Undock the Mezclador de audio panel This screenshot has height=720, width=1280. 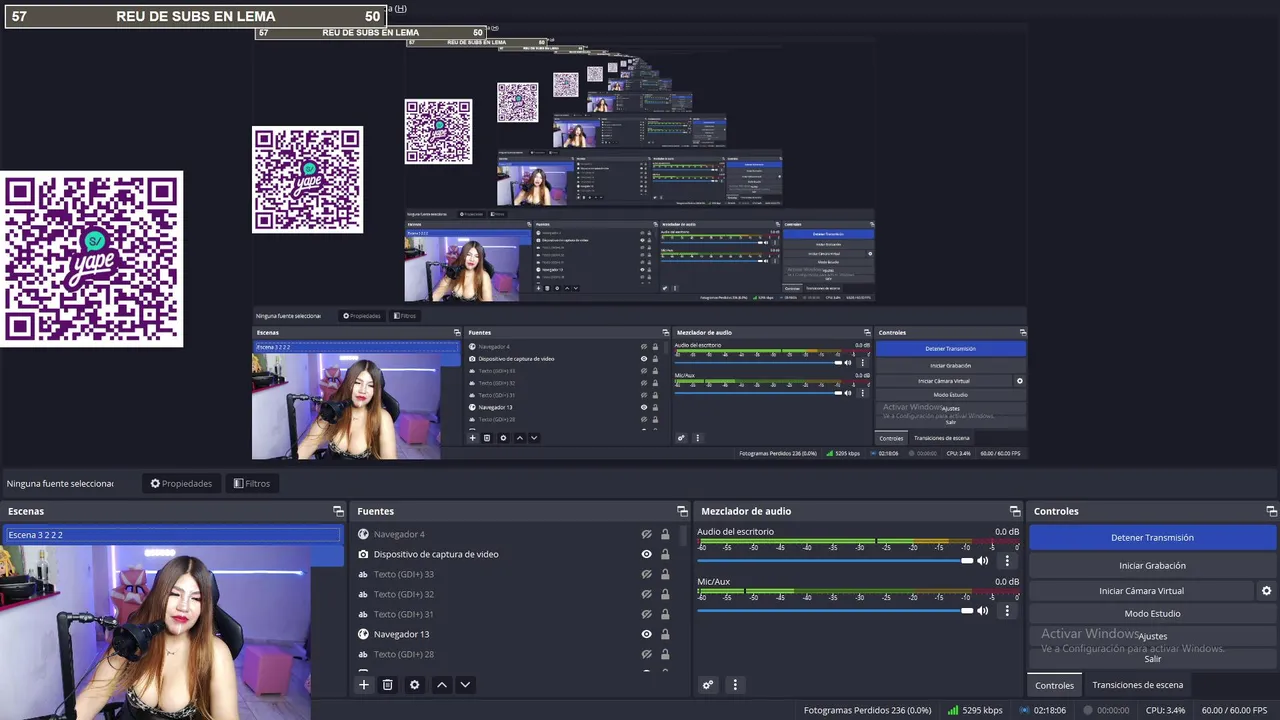point(1015,511)
